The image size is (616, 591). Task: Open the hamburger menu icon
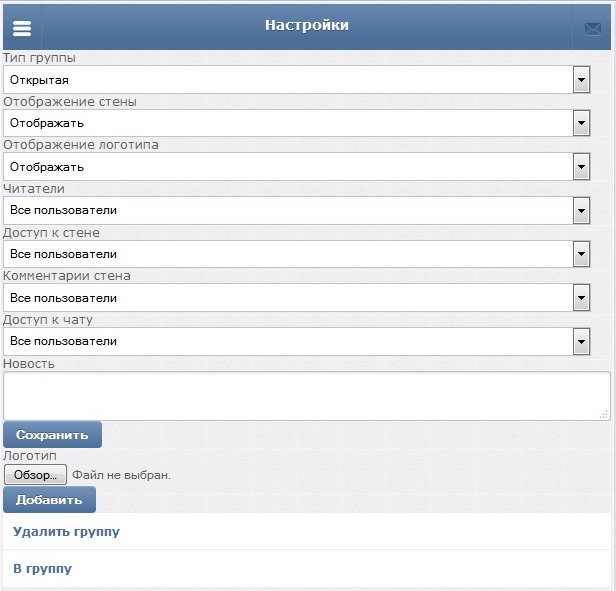[x=22, y=28]
